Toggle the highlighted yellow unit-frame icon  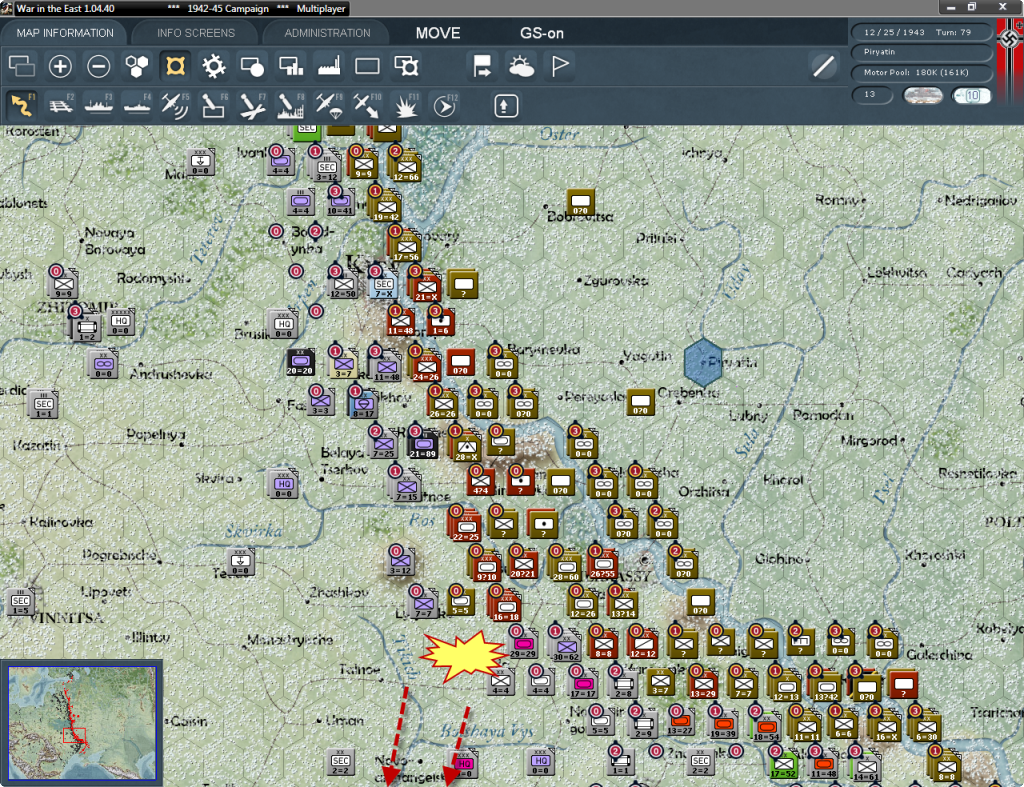pyautogui.click(x=175, y=66)
